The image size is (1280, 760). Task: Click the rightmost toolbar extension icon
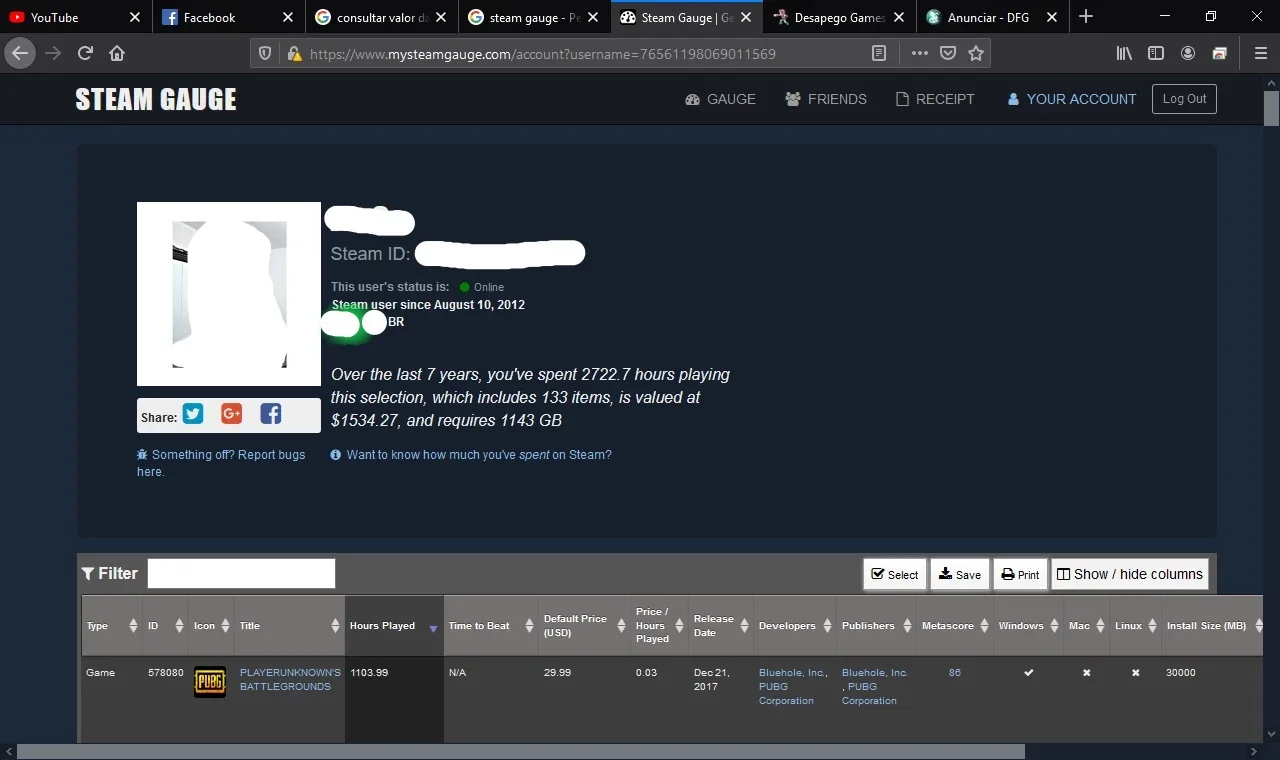pyautogui.click(x=1220, y=53)
